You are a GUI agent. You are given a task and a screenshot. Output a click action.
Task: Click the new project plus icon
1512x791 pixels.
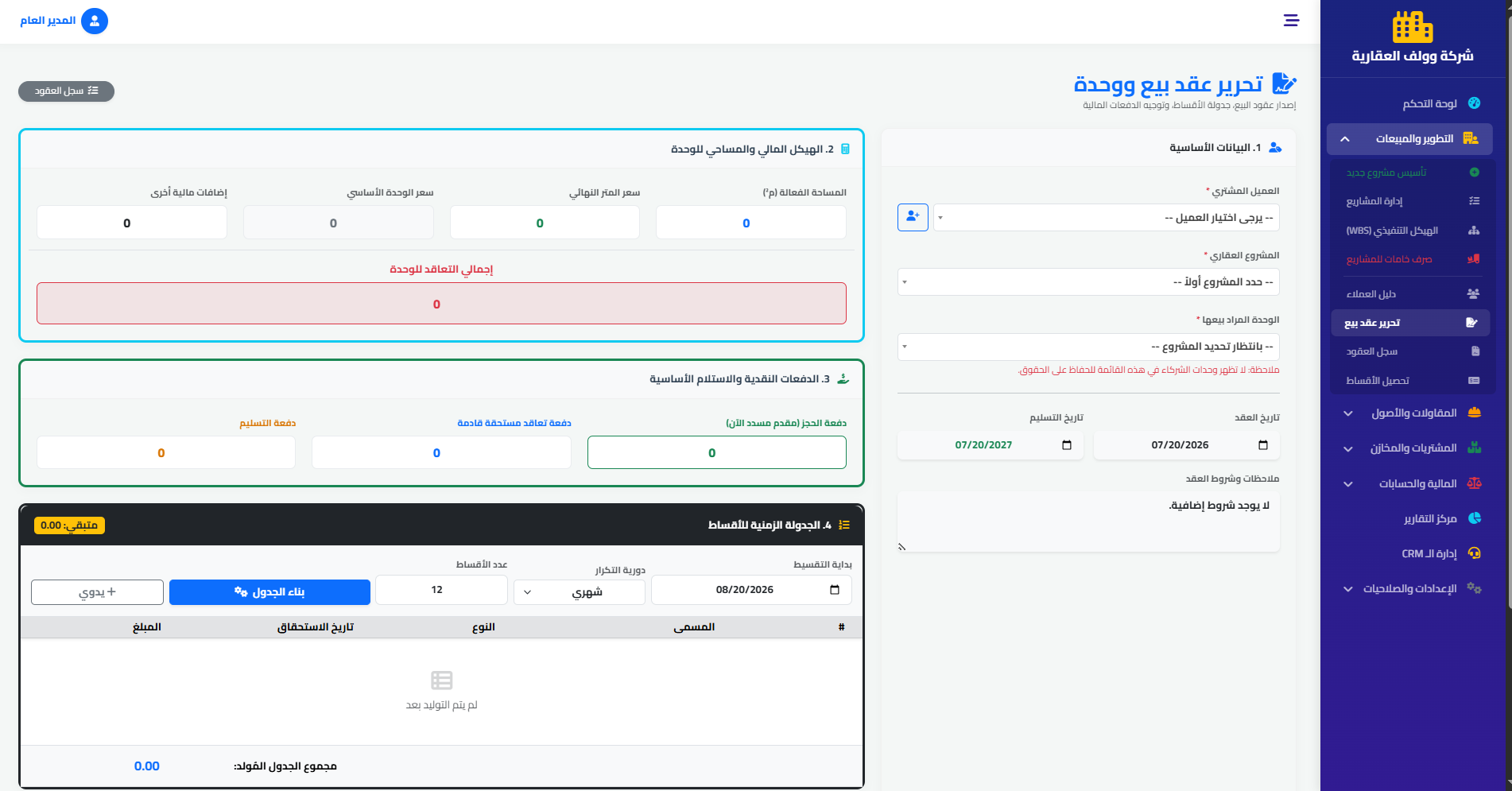1474,173
